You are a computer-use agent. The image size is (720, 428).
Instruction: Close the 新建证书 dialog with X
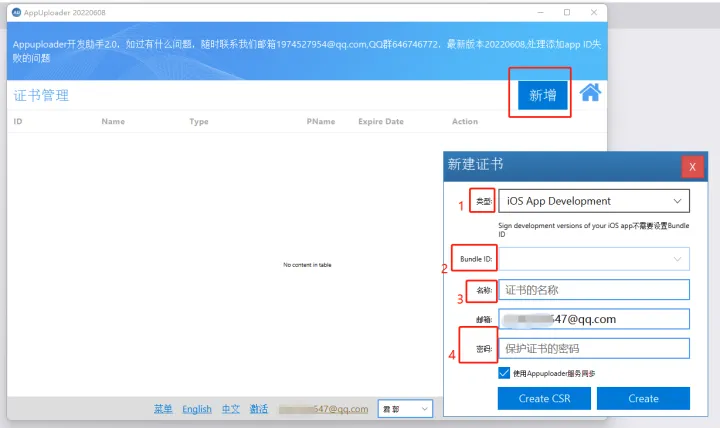(x=692, y=167)
